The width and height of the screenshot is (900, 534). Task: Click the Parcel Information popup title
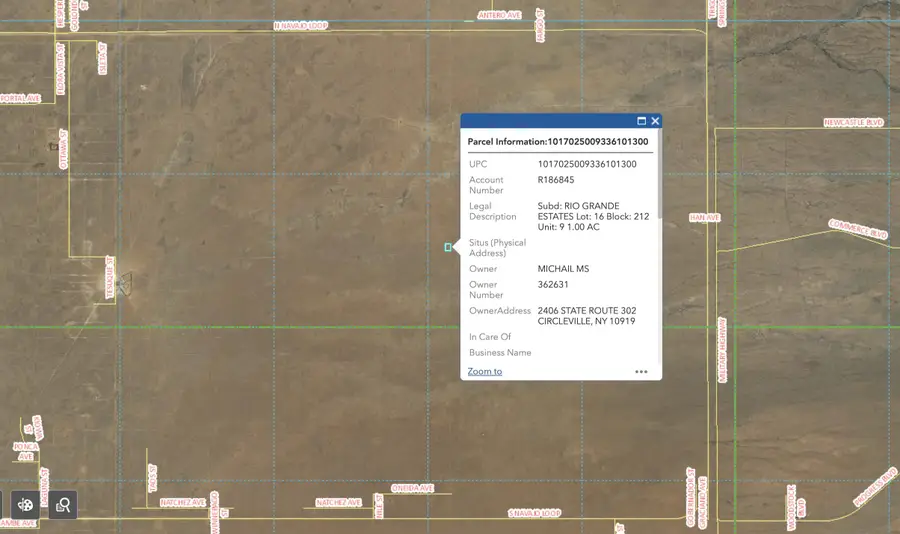pos(558,142)
